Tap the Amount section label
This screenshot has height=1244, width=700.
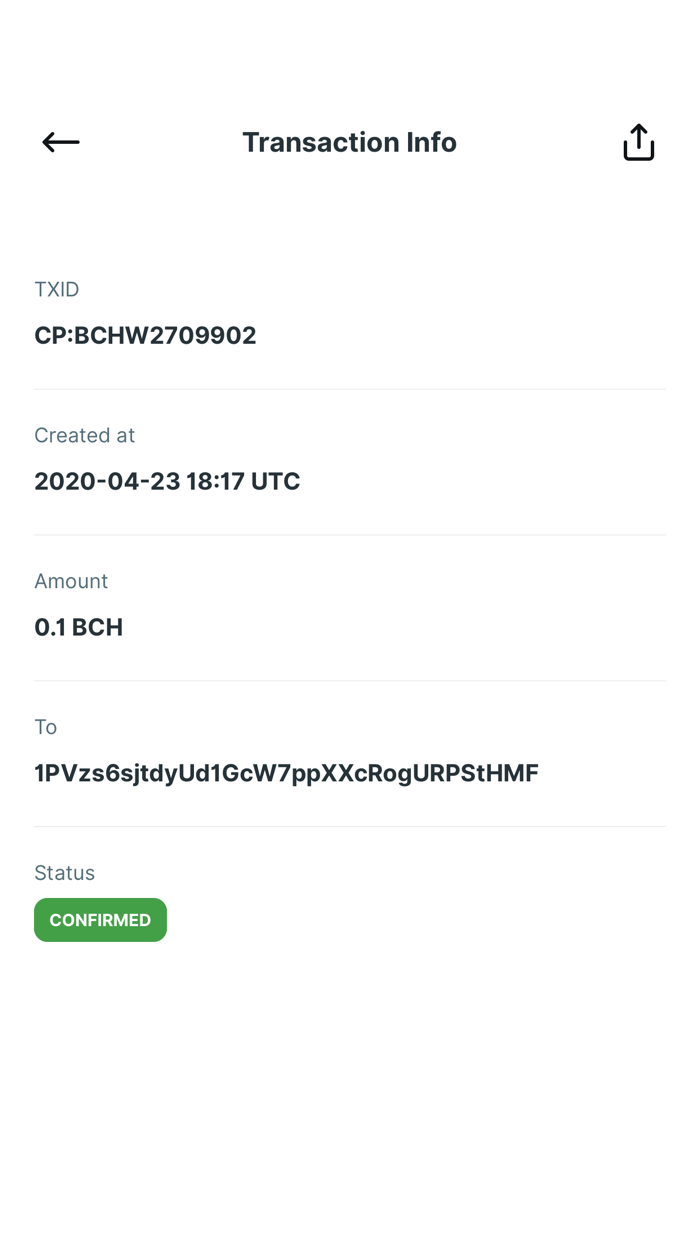[x=71, y=581]
